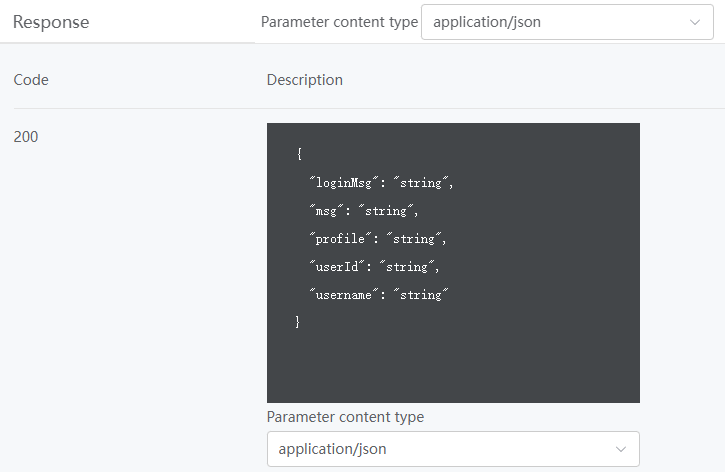Click the Description column header

click(x=305, y=80)
